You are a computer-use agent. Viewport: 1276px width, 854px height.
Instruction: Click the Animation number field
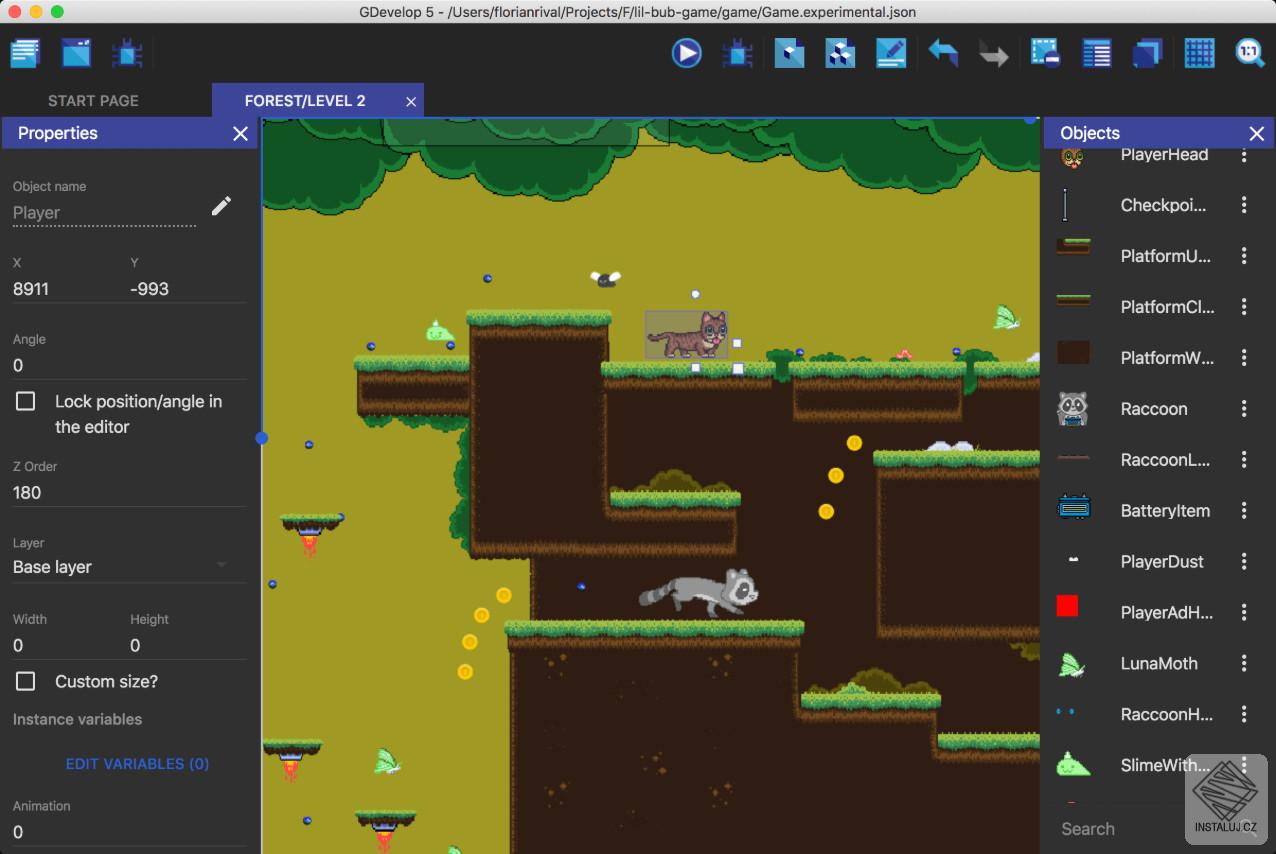point(129,832)
